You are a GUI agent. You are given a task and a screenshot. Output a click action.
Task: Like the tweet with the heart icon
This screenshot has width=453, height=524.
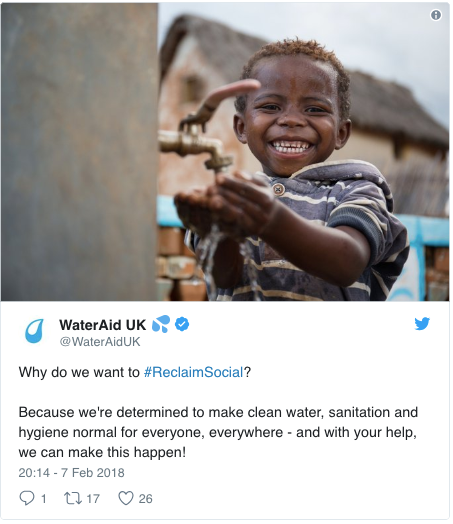point(126,498)
